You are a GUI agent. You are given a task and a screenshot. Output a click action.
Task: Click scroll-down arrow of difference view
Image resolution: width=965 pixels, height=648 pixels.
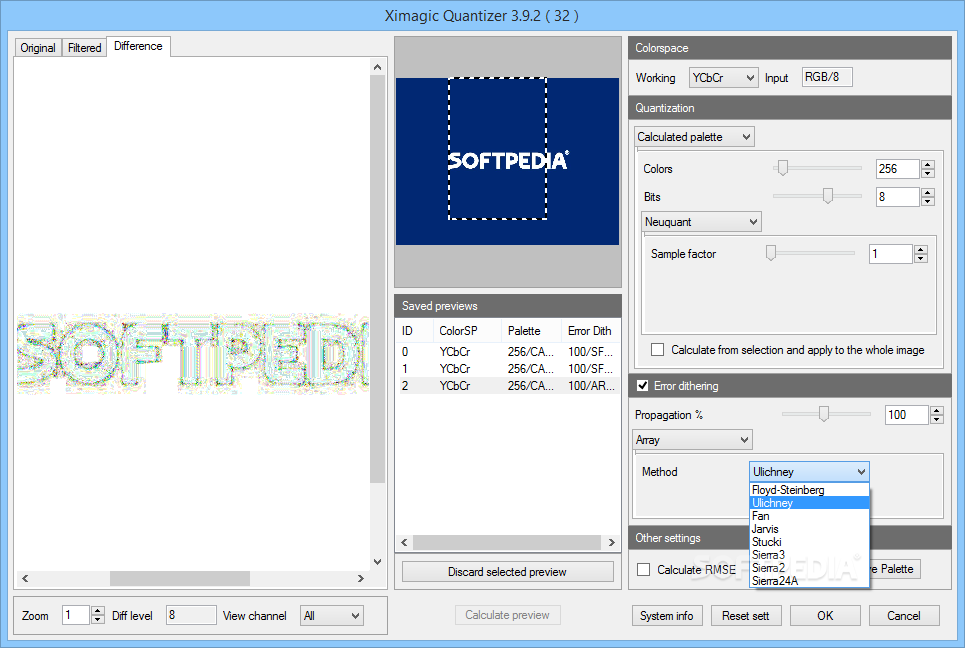pyautogui.click(x=377, y=562)
